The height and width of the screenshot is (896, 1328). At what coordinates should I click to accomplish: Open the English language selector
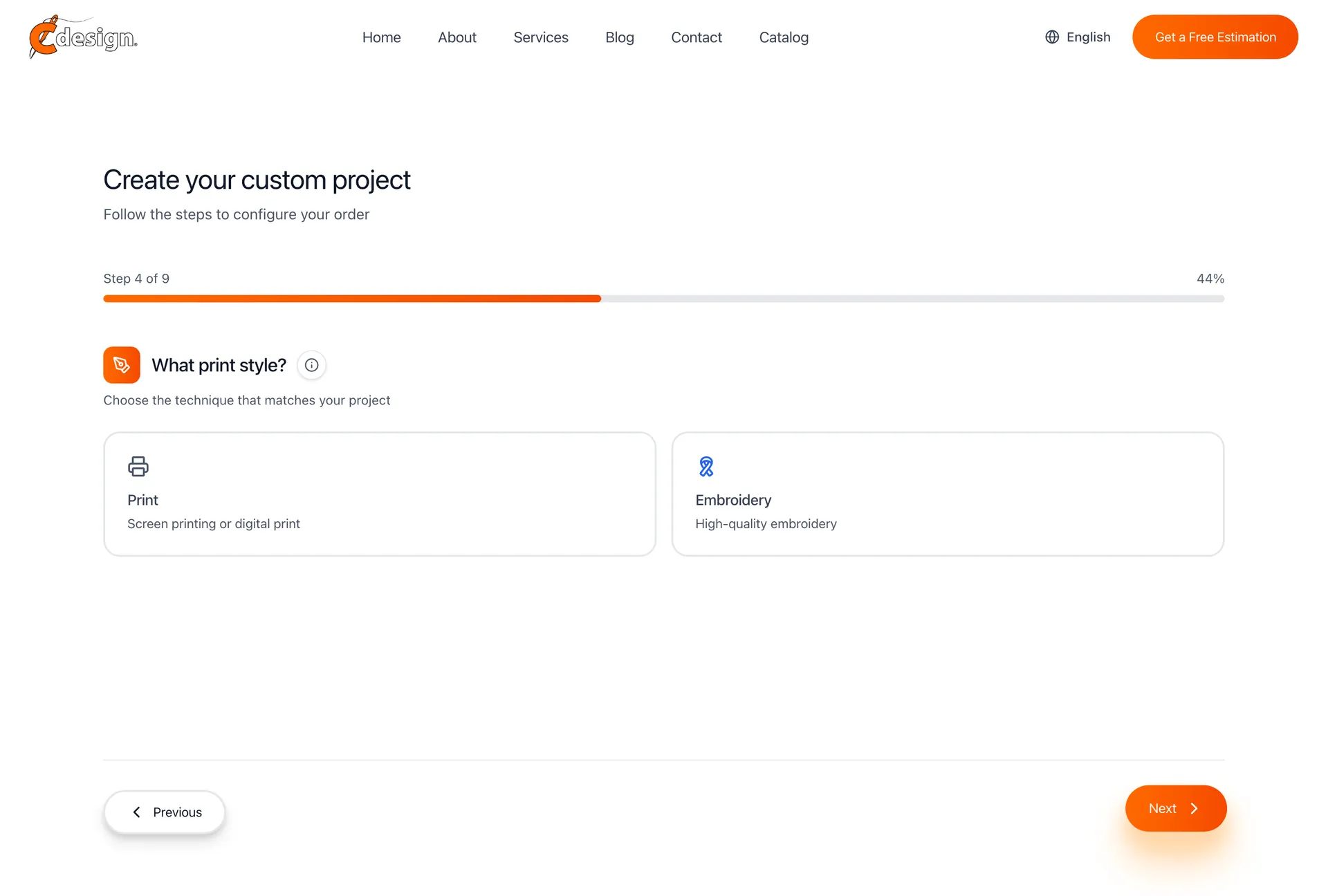pyautogui.click(x=1078, y=37)
